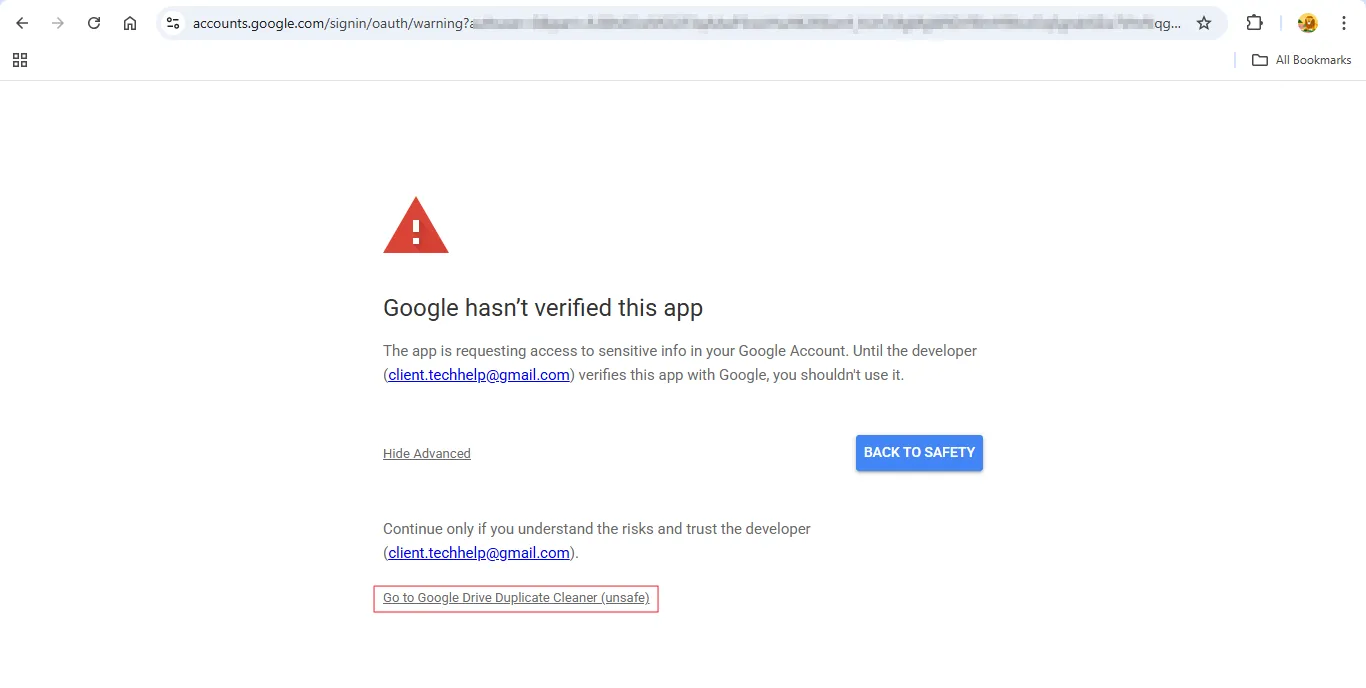Viewport: 1366px width, 688px height.
Task: Open the Chrome three-dot menu
Action: 1343,23
